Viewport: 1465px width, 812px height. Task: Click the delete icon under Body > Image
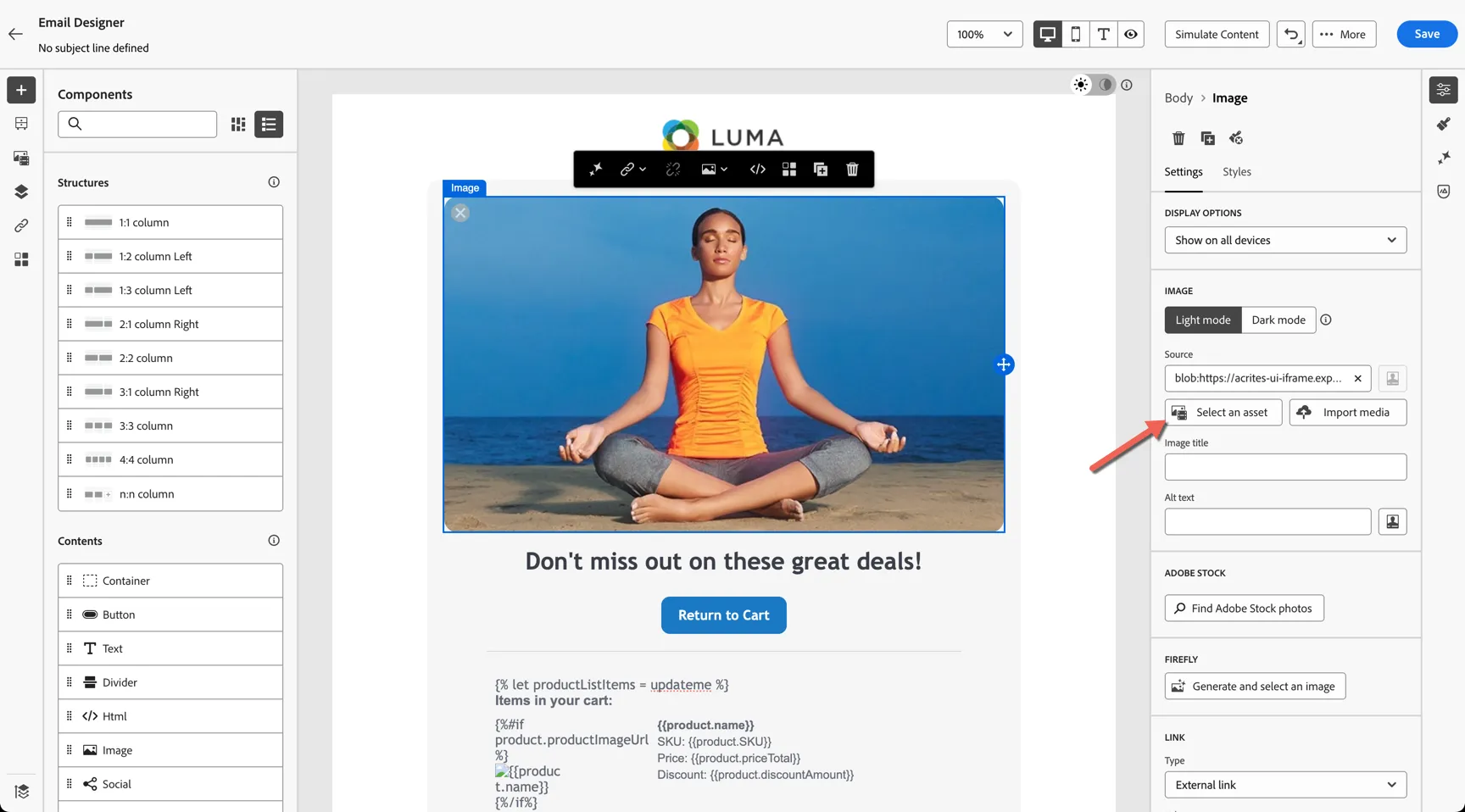(1178, 138)
